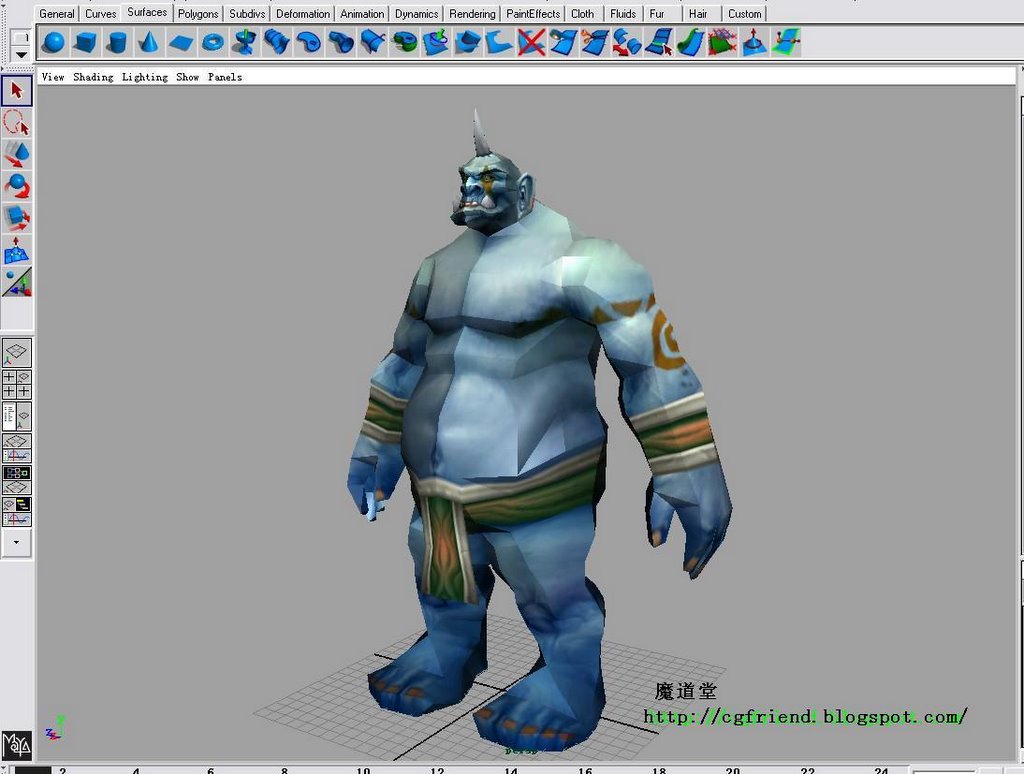The height and width of the screenshot is (774, 1024).
Task: Open the PaintEffects shelf tab
Action: [x=533, y=14]
